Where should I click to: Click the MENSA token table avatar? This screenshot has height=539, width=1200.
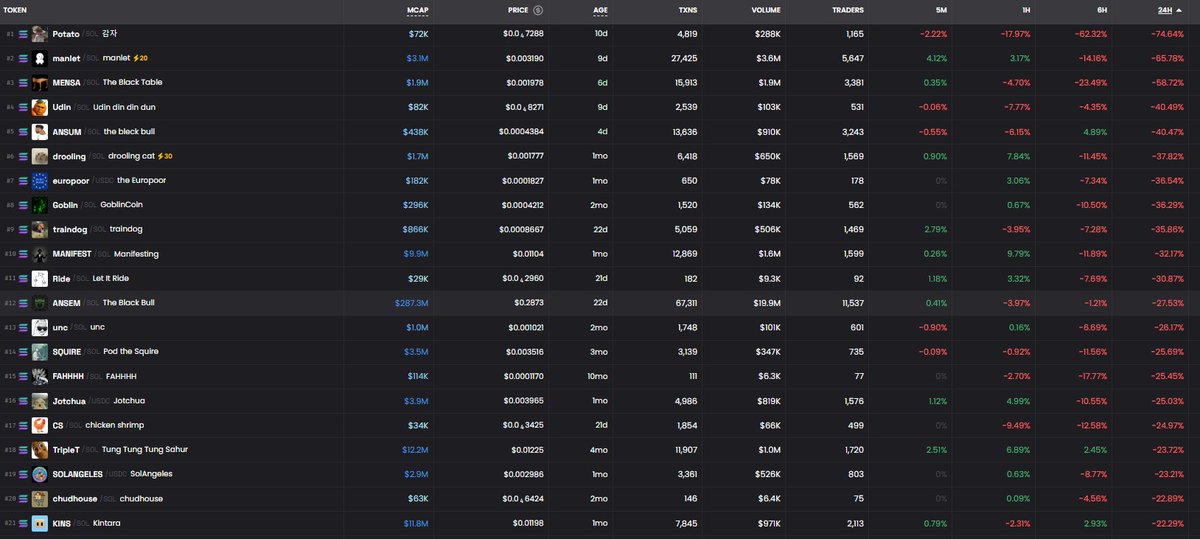[40, 83]
